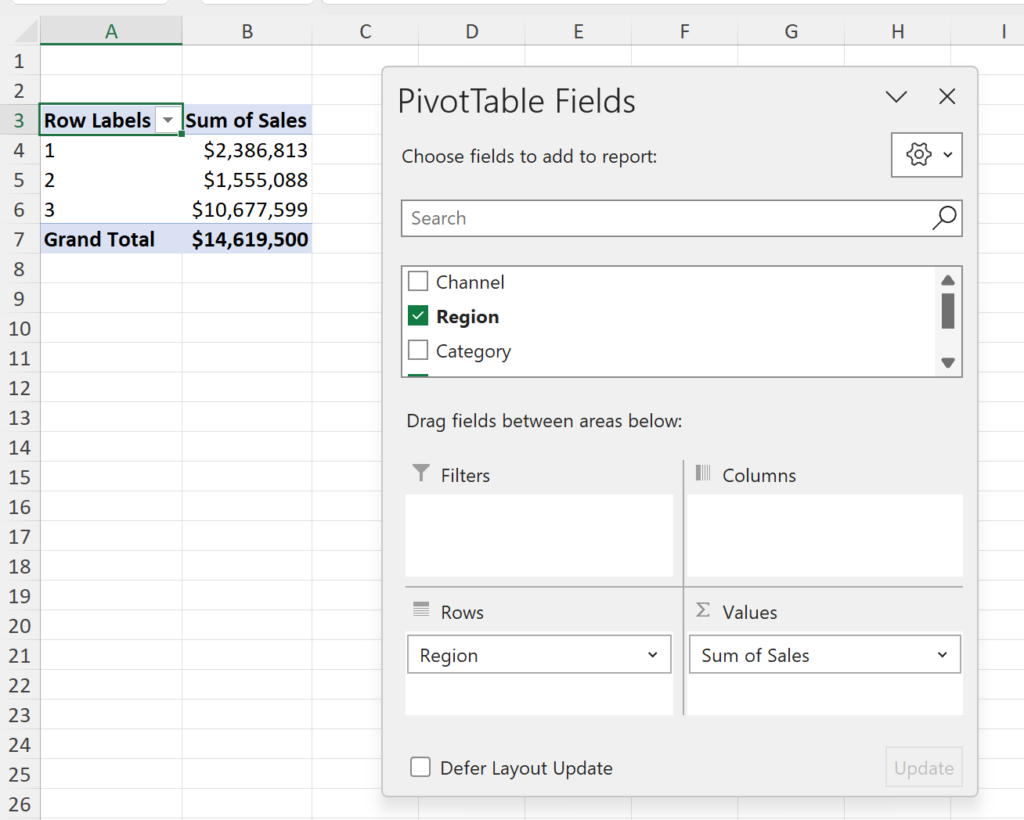Select column B header
The width and height of the screenshot is (1024, 820).
point(247,32)
